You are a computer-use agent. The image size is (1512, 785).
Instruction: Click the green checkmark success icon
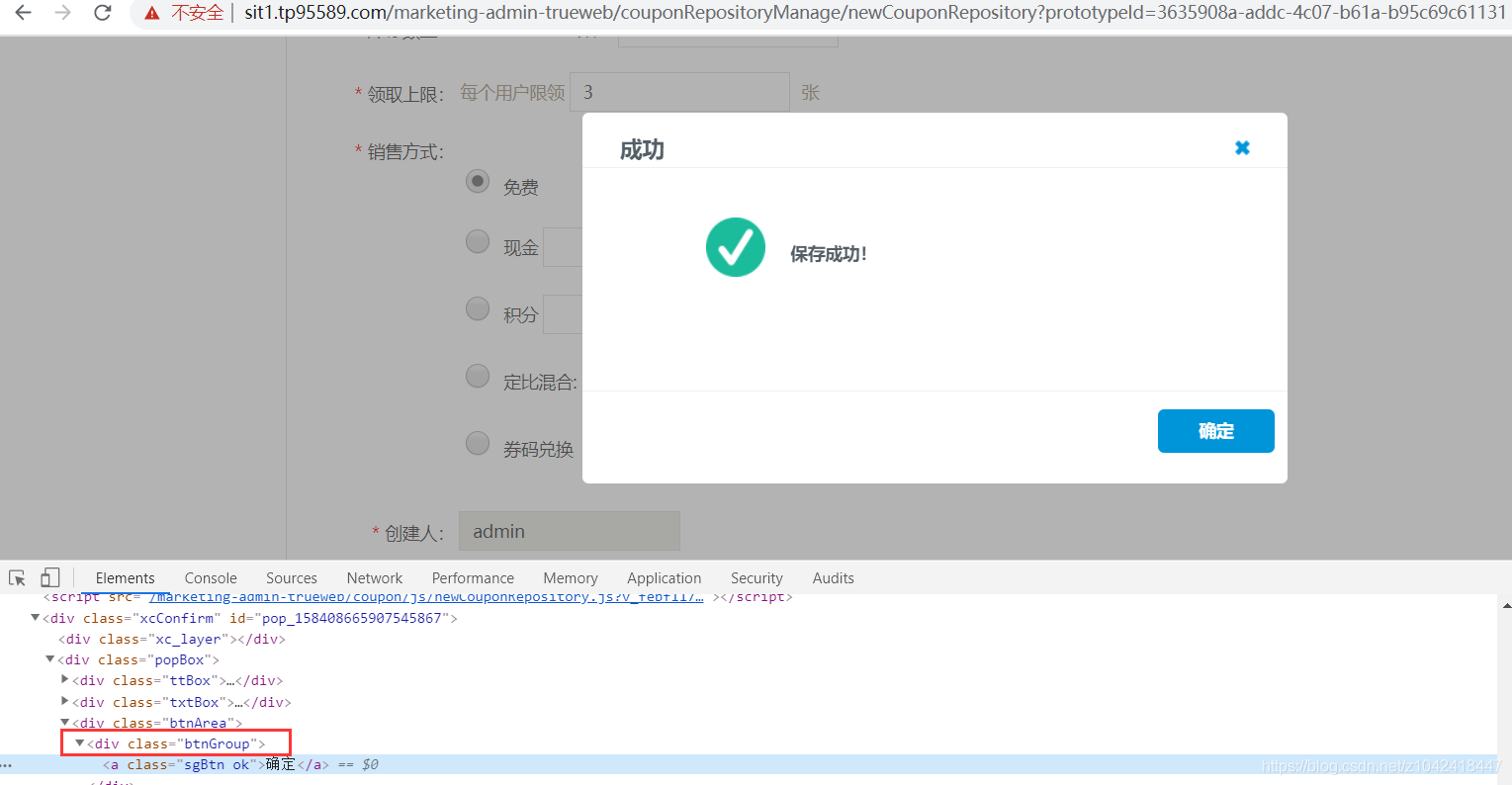click(735, 247)
